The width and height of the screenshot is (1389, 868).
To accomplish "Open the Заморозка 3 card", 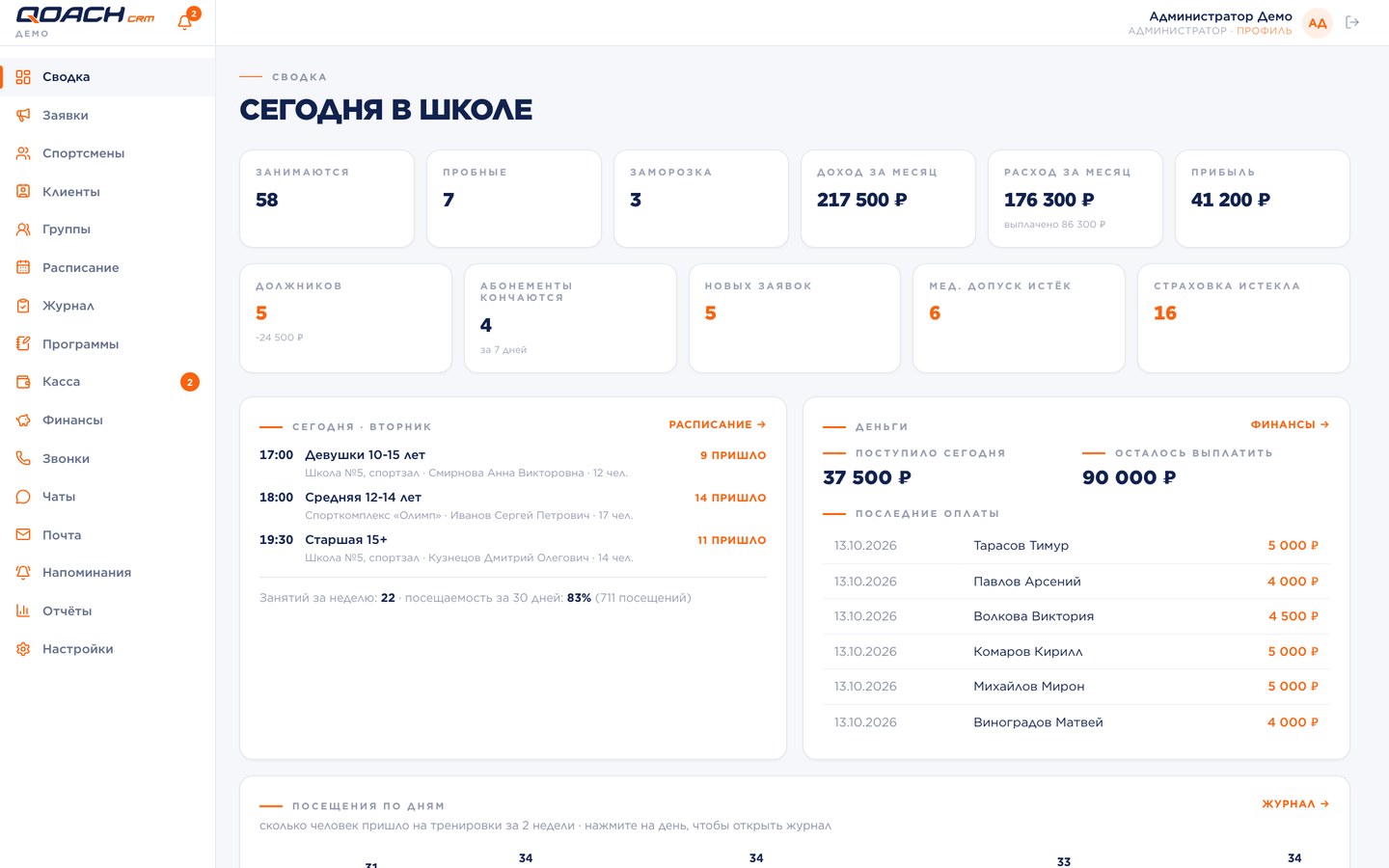I will [701, 199].
